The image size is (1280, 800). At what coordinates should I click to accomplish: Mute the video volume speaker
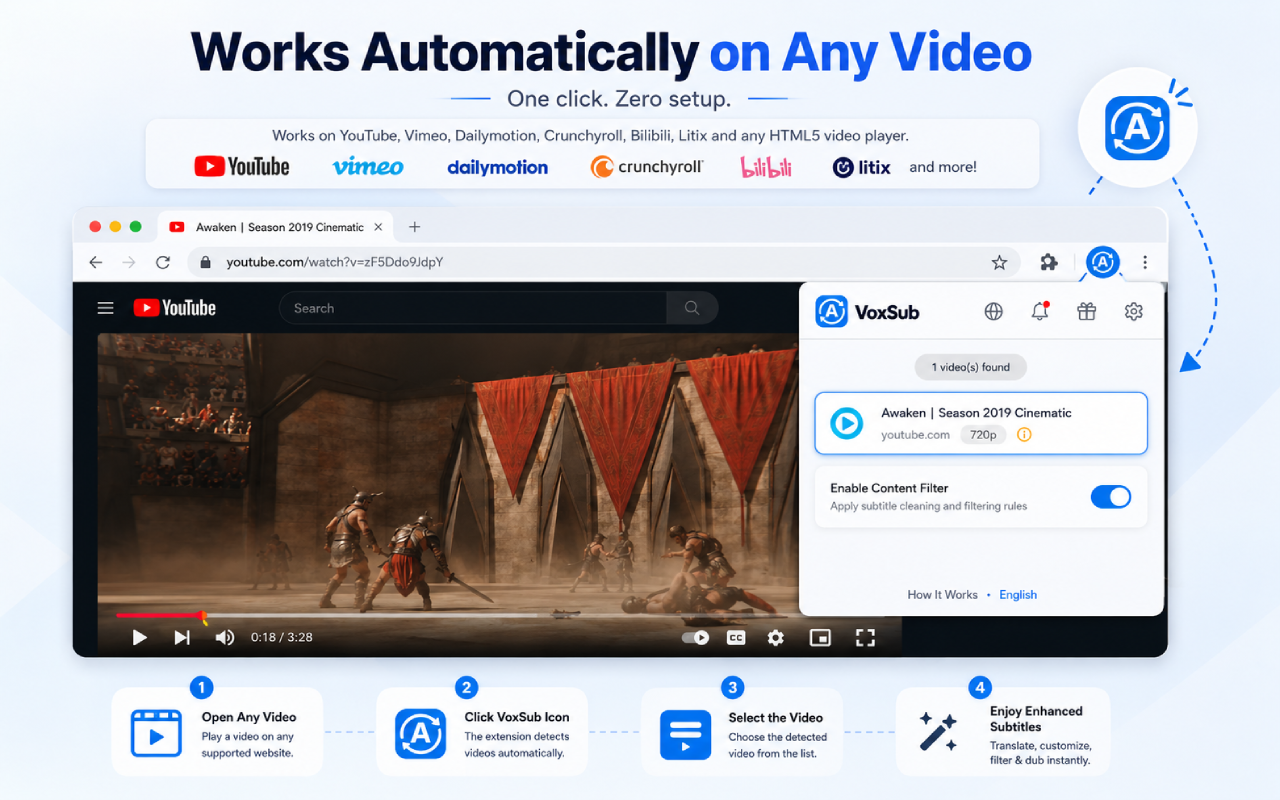point(225,637)
